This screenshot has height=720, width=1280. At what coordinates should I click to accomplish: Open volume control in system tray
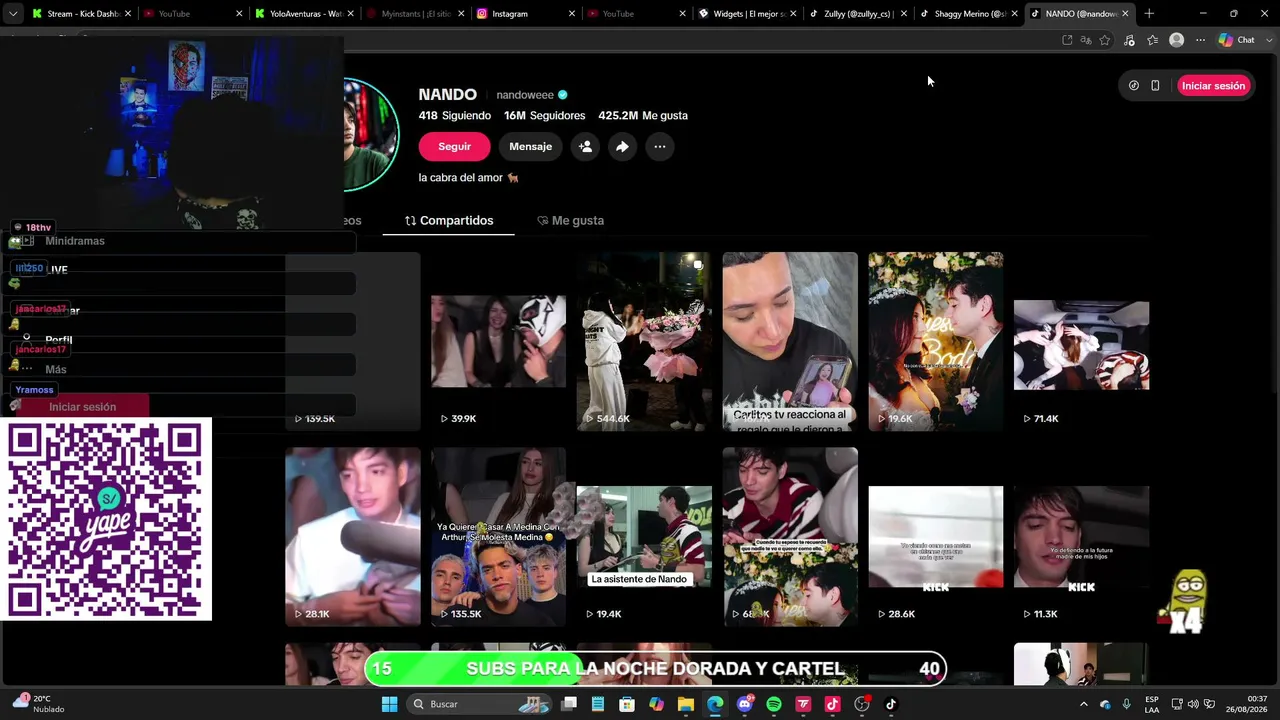coord(1193,704)
